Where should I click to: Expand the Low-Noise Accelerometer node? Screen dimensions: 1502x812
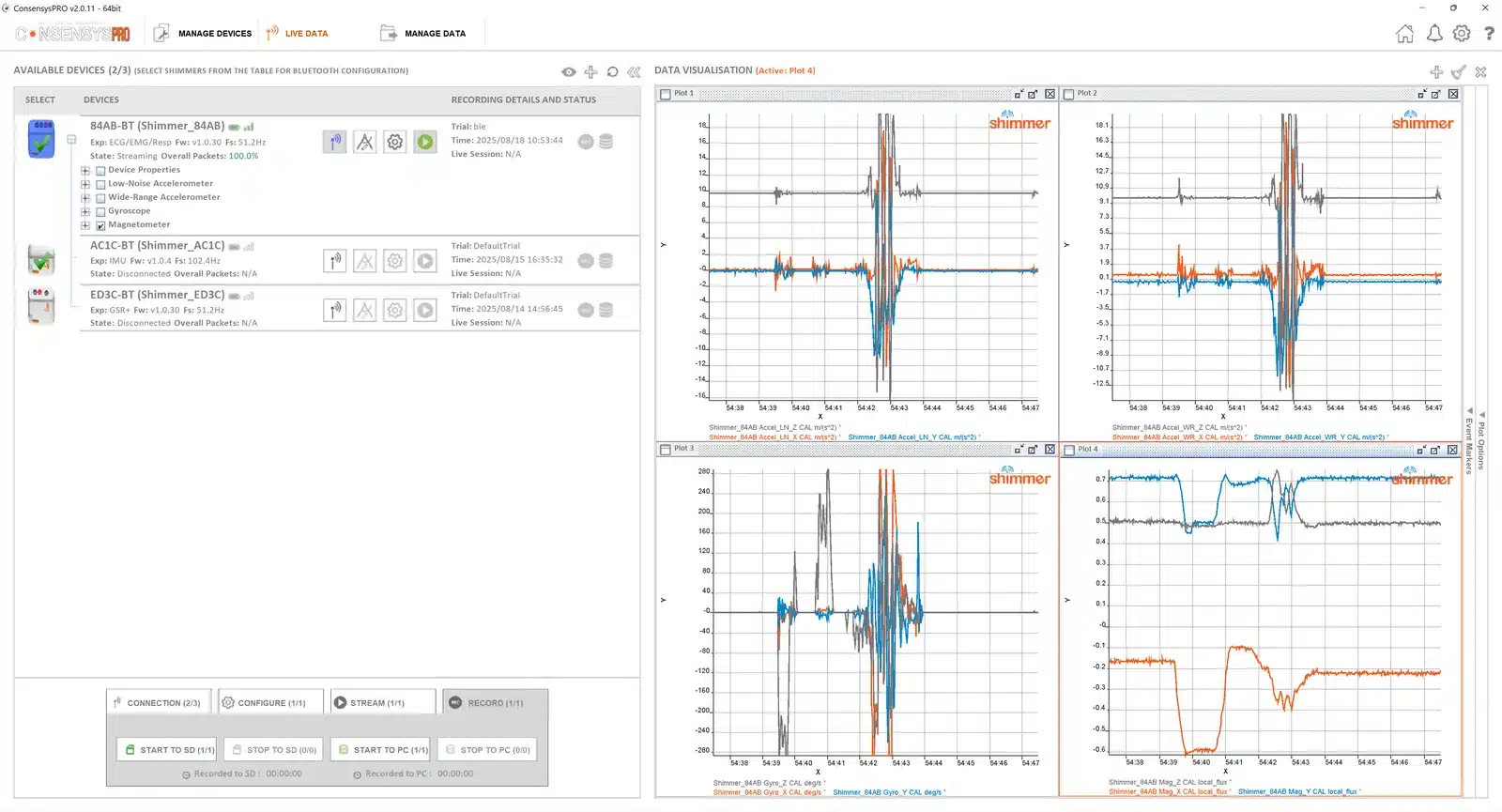click(85, 184)
